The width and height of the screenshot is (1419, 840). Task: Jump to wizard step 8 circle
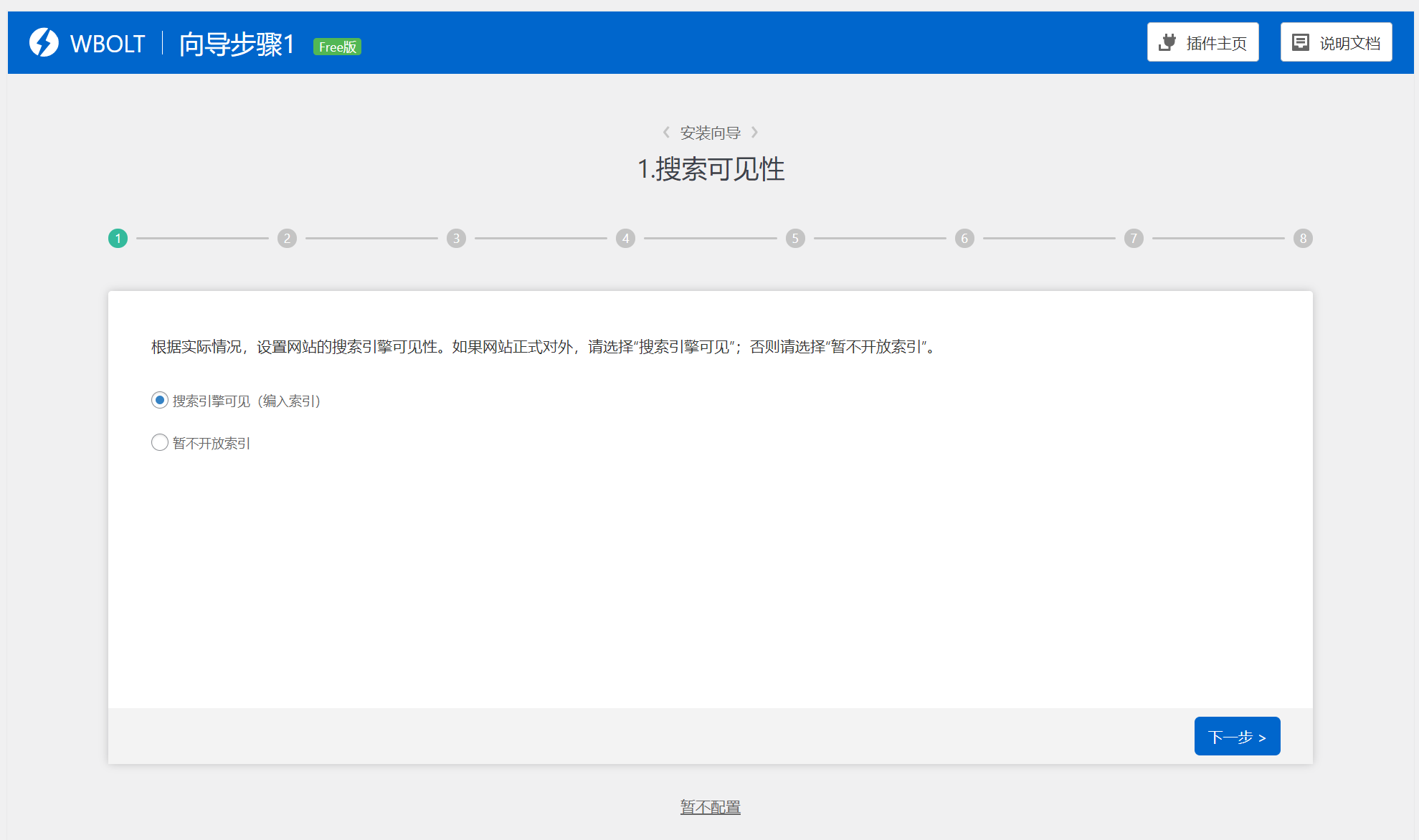pos(1303,238)
